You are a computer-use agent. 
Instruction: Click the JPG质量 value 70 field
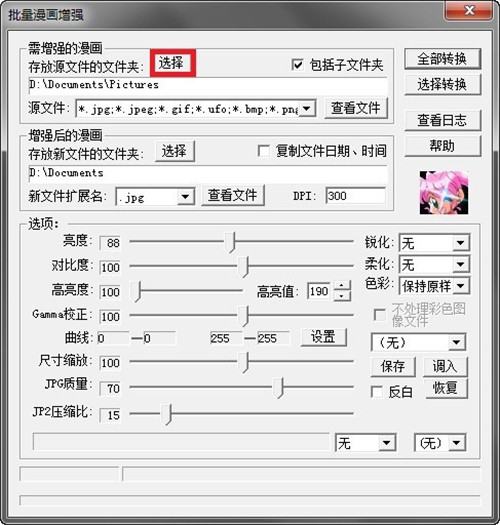pos(110,388)
